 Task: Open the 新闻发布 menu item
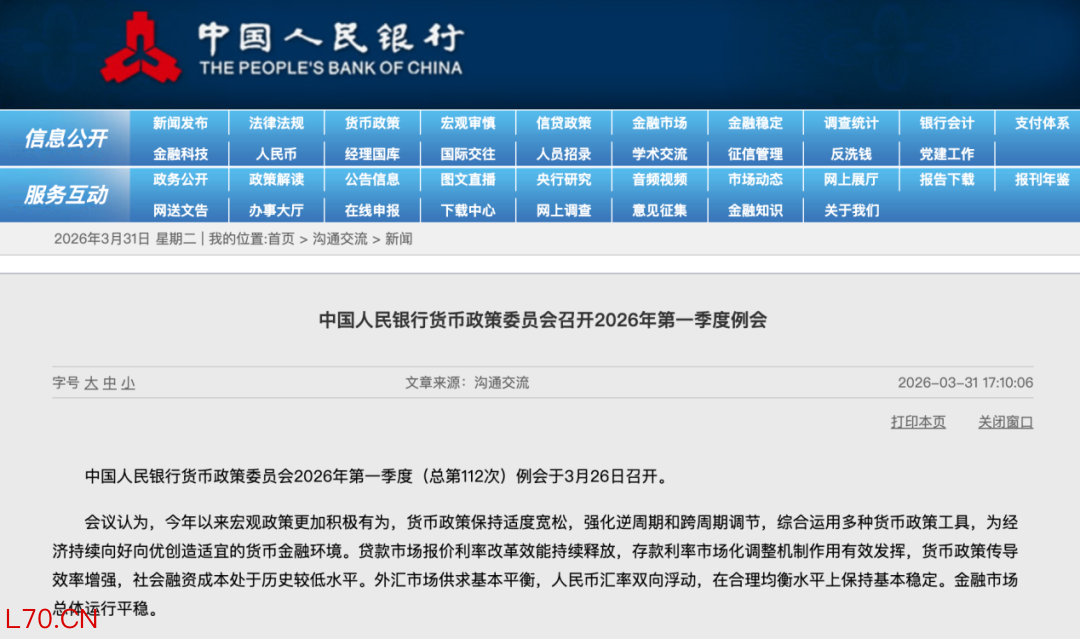180,124
